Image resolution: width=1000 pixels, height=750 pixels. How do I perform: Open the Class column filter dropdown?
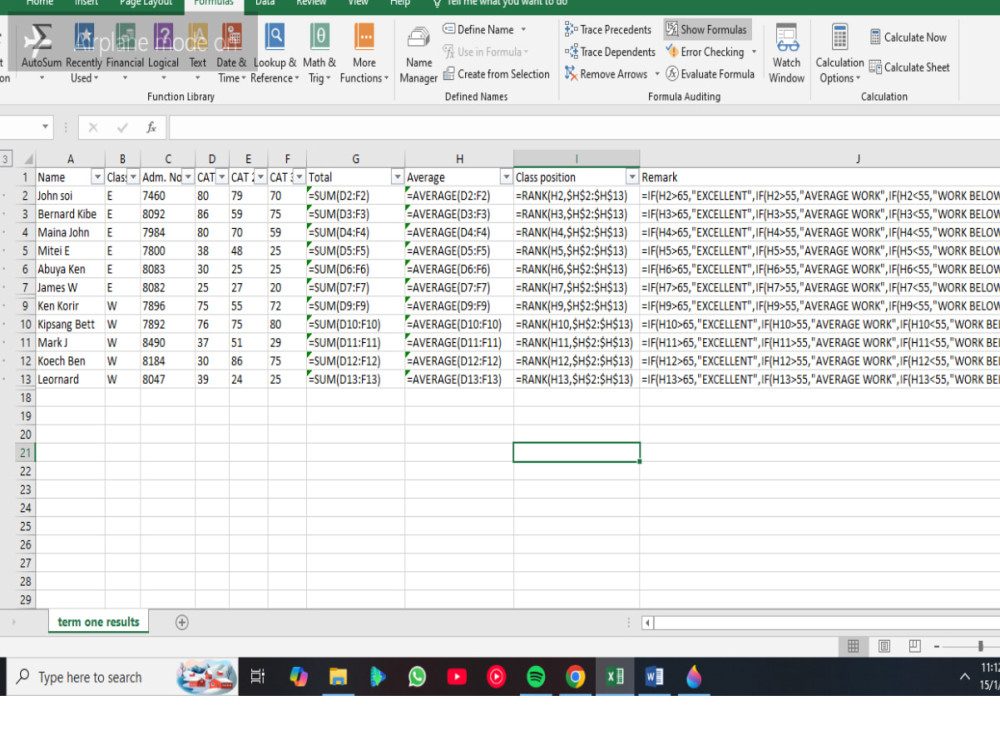click(133, 177)
